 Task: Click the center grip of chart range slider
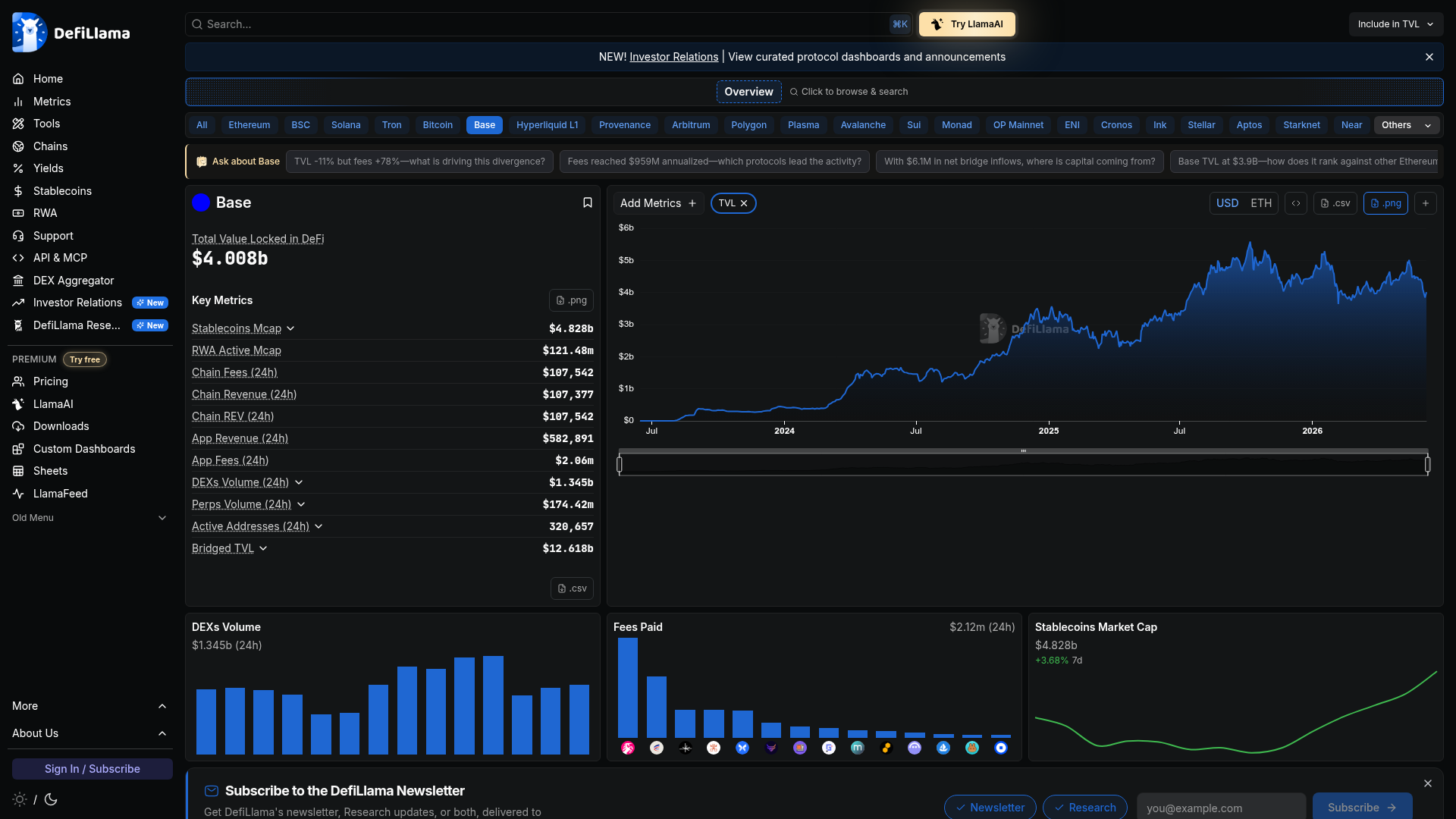1024,451
